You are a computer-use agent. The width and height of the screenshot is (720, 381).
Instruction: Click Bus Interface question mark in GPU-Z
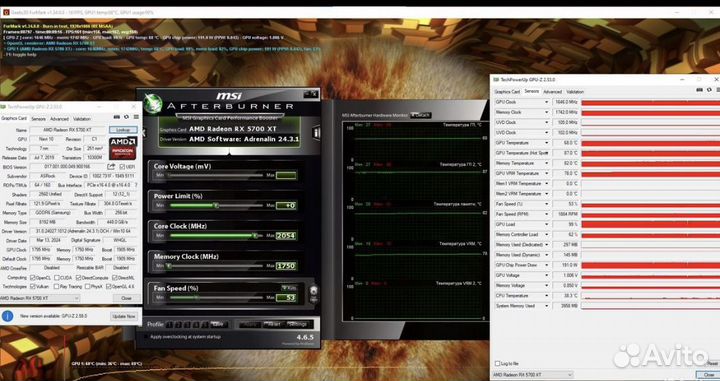(x=136, y=185)
